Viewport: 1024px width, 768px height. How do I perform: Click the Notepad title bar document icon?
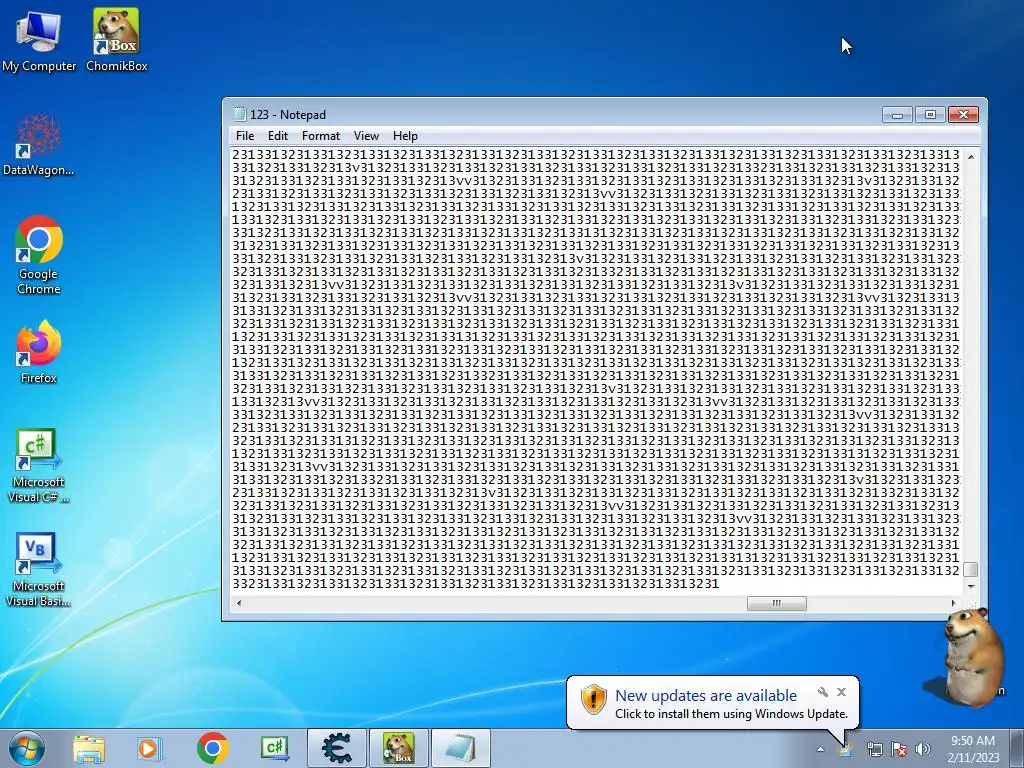[x=240, y=114]
